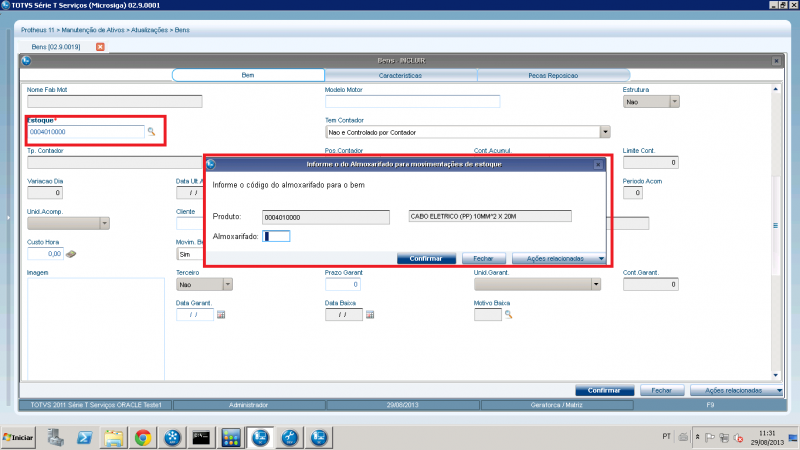
Task: Switch to the active TOTVS taskbar window
Action: [x=260, y=437]
